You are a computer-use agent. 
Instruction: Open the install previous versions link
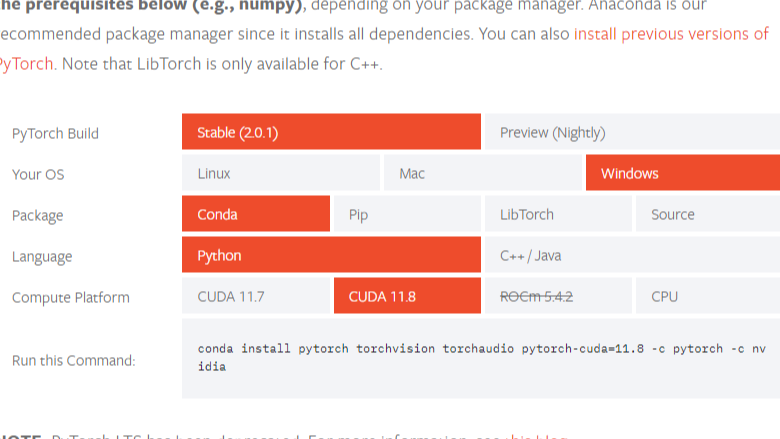tap(670, 34)
